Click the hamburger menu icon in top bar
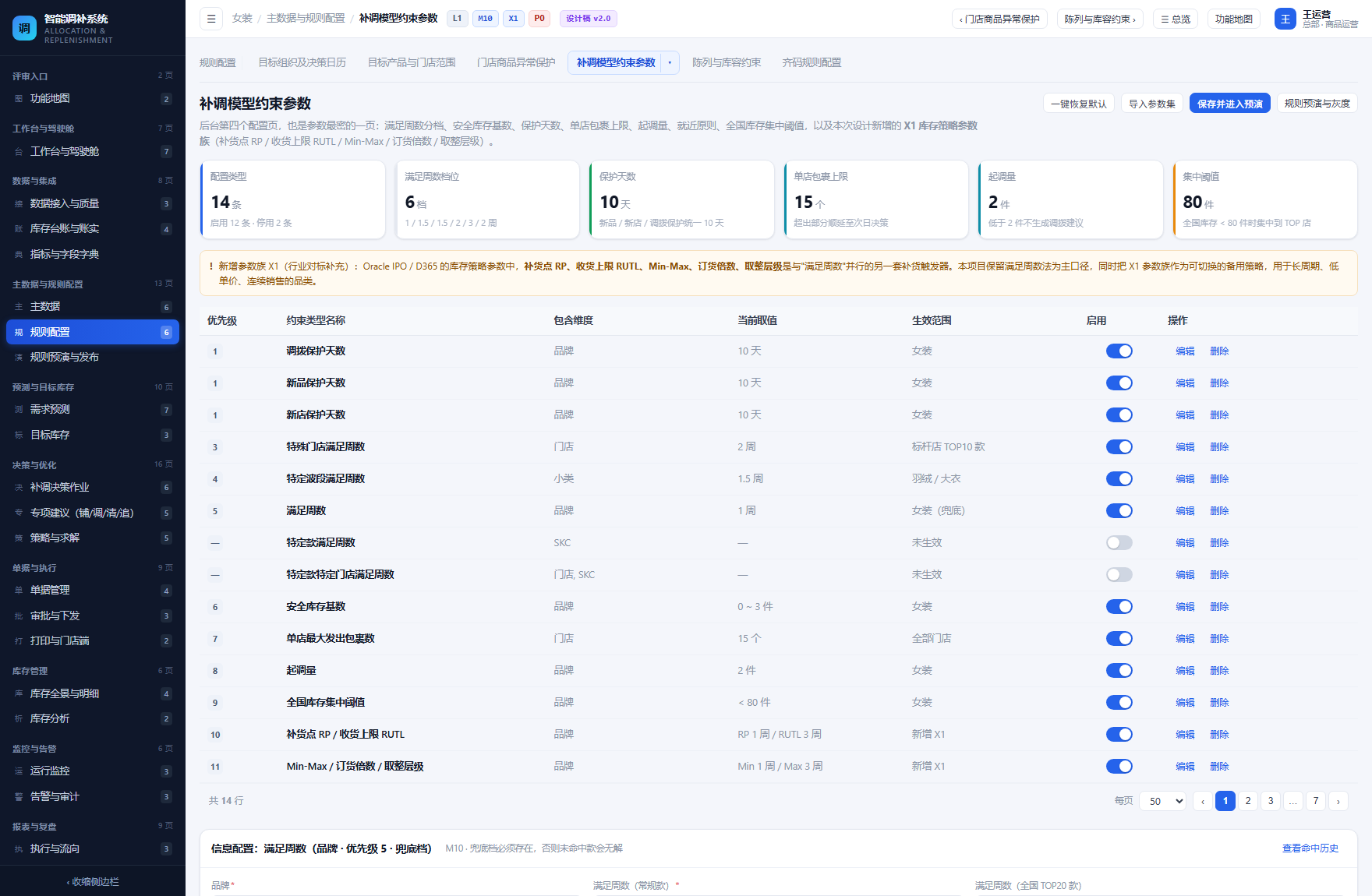The image size is (1372, 896). click(211, 19)
